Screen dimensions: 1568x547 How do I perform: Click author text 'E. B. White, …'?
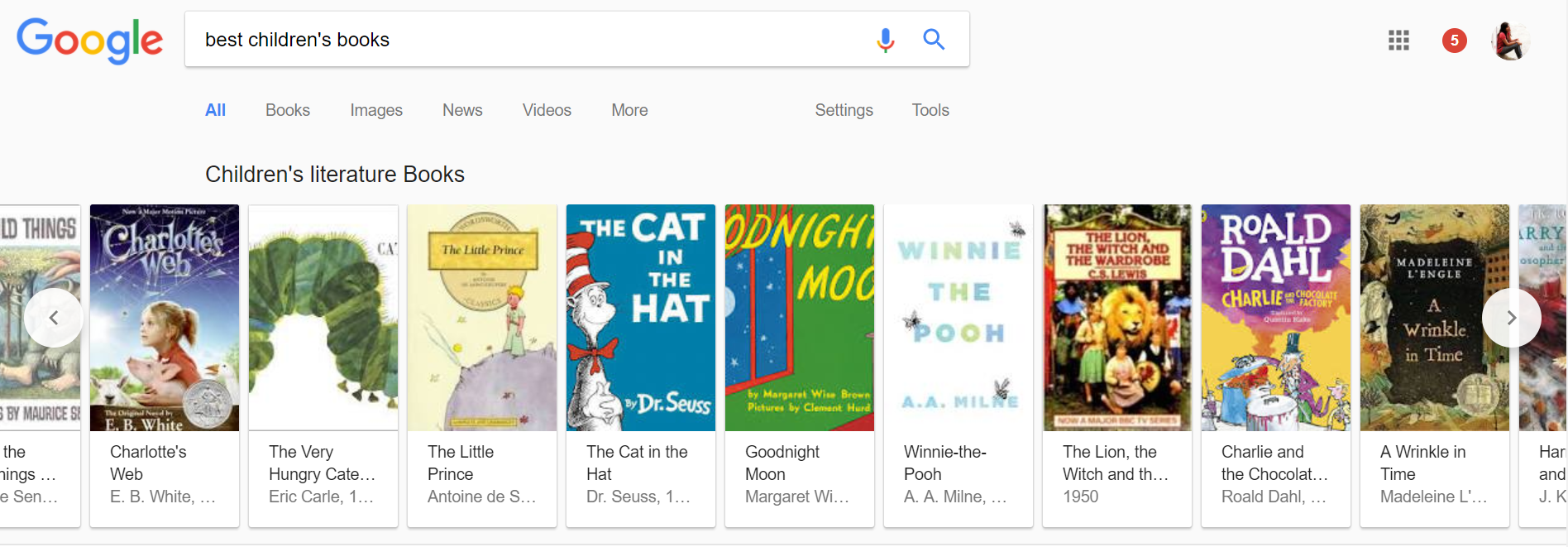pos(163,497)
